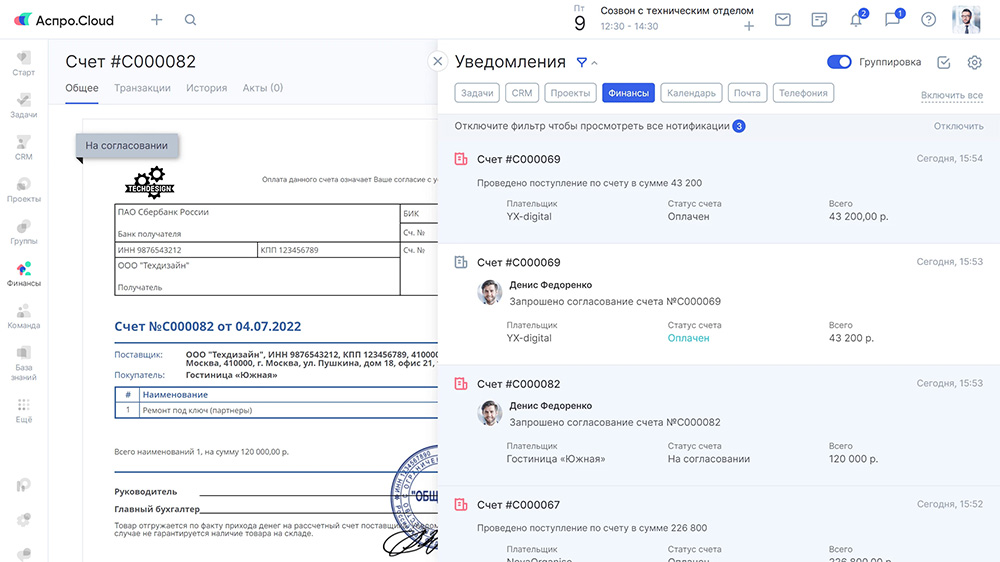The image size is (1000, 562).
Task: Open the chat messages icon
Action: 892,20
